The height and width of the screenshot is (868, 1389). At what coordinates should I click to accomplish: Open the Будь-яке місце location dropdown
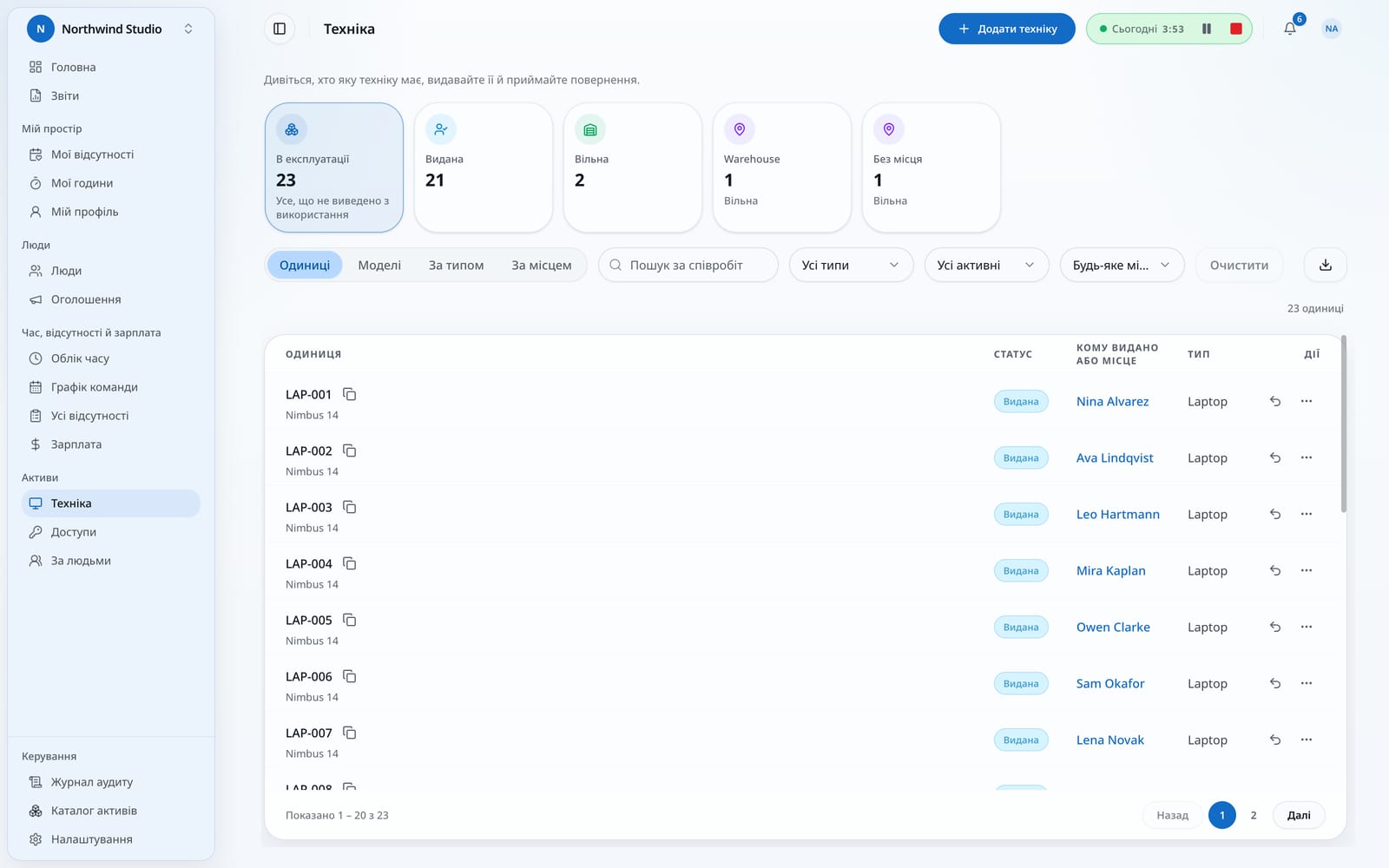(1122, 265)
